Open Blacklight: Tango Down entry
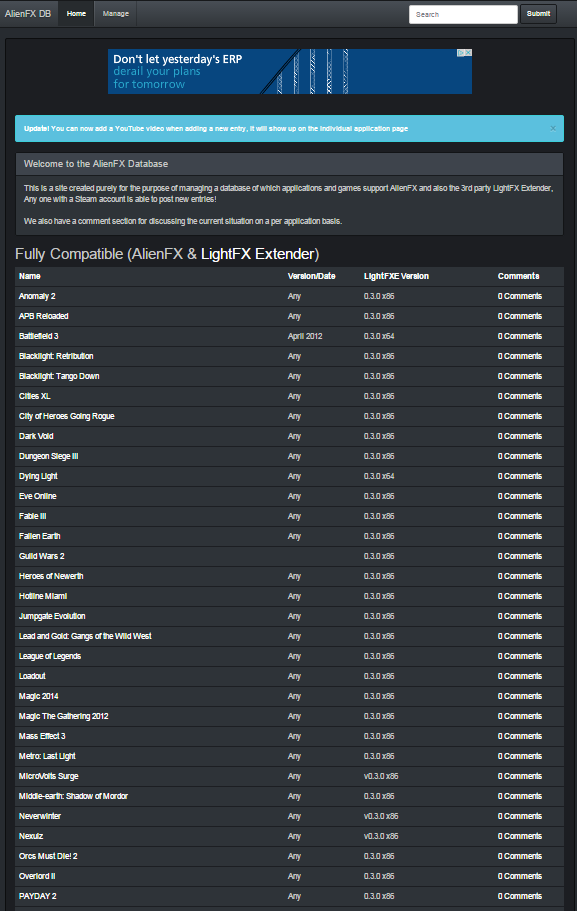Viewport: 577px width, 911px height. tap(59, 376)
